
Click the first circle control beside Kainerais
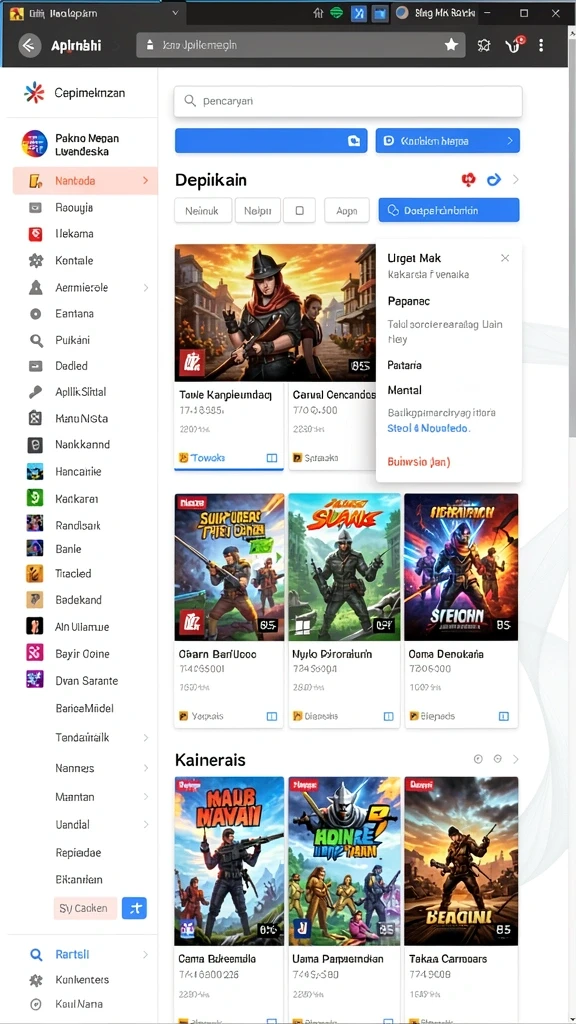477,759
